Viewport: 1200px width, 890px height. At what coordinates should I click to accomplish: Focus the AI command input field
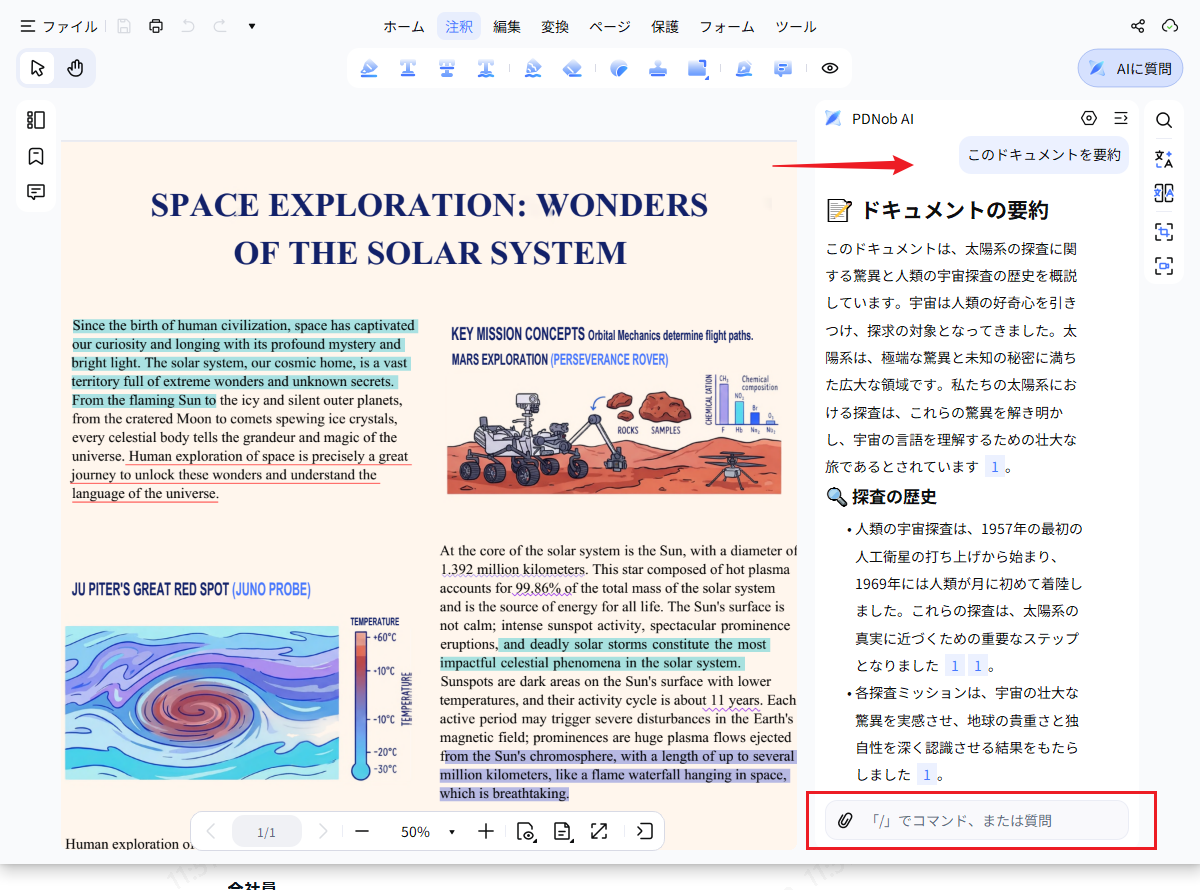coord(976,820)
